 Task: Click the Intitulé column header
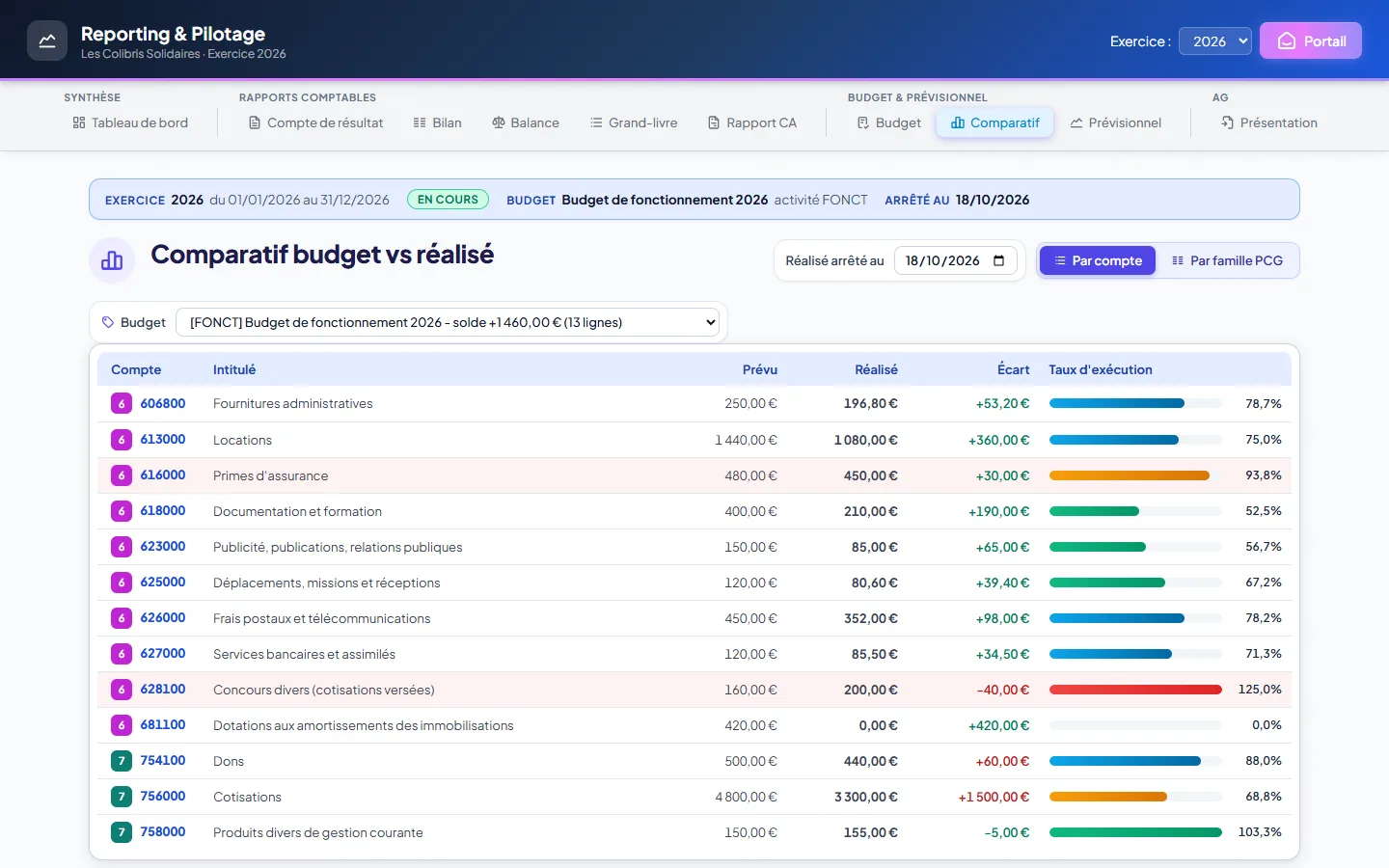tap(234, 369)
